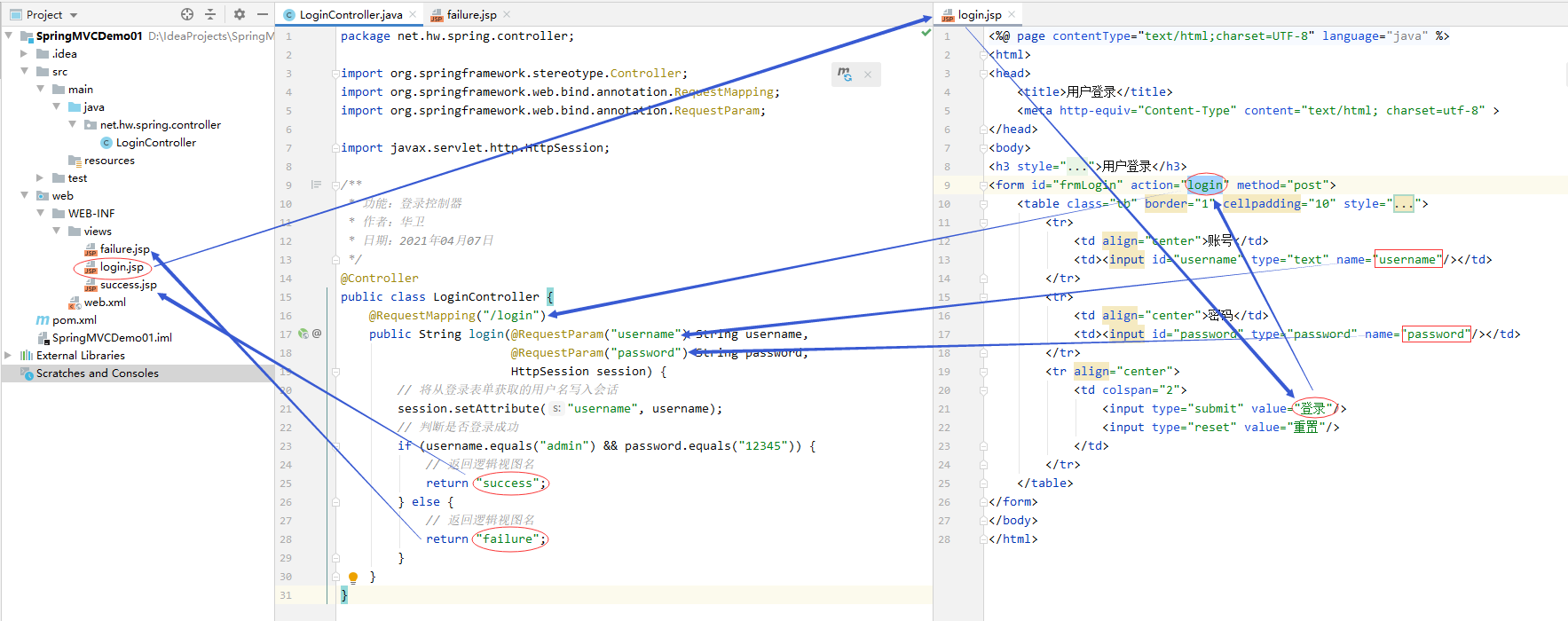The image size is (1568, 621).
Task: Dismiss the Maven reload floating notification
Action: [868, 75]
